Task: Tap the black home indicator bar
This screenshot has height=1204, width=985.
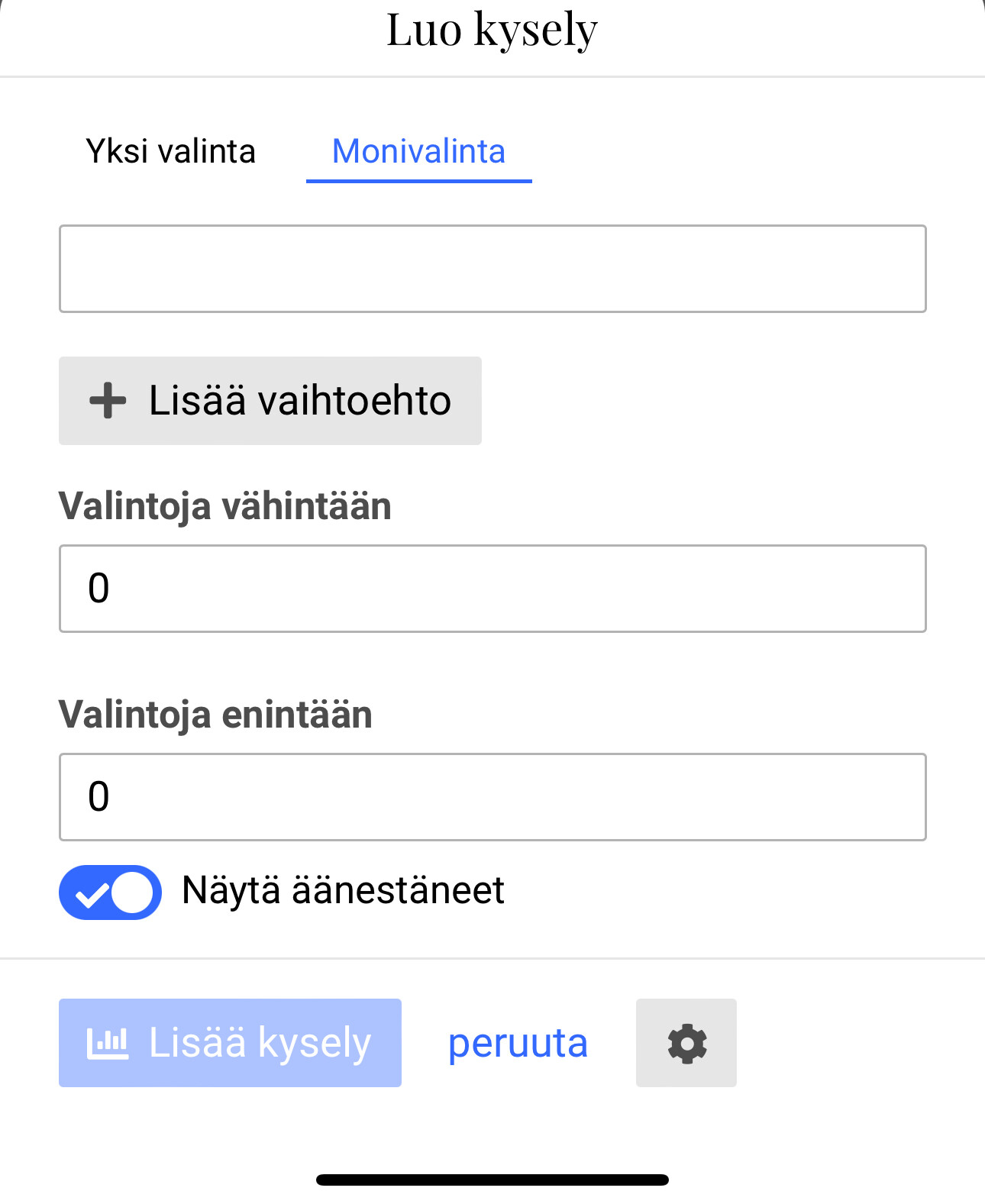Action: click(492, 1180)
